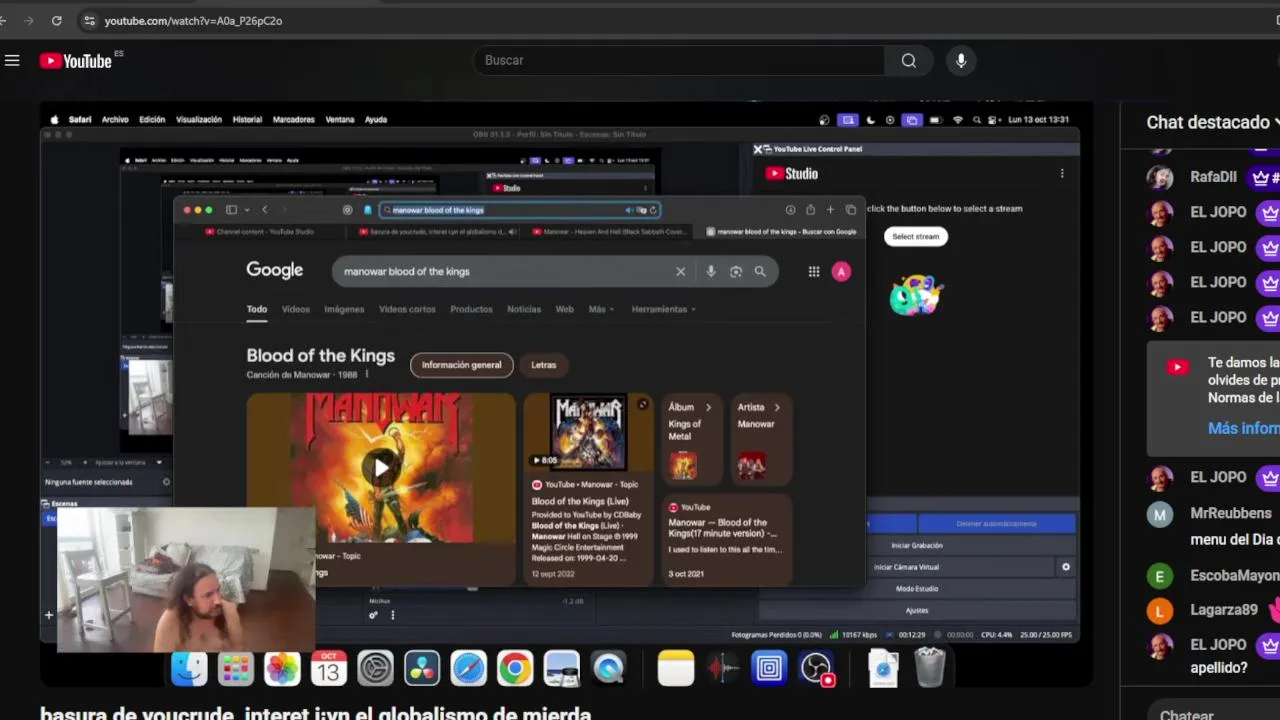Select the Noticias results tab
The image size is (1280, 720).
pyautogui.click(x=524, y=309)
